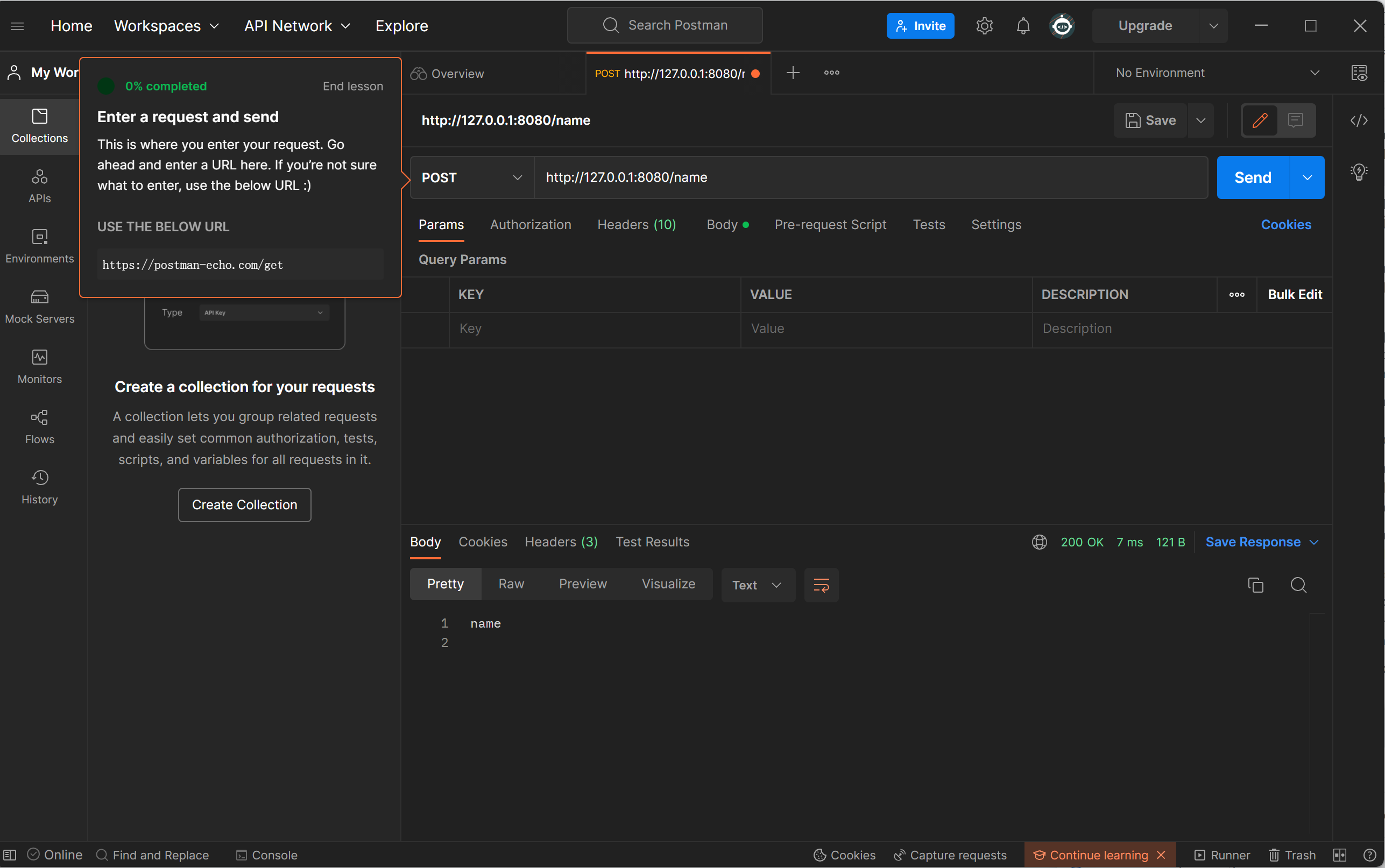
Task: Expand the Upgrade dropdown arrow
Action: coord(1213,26)
